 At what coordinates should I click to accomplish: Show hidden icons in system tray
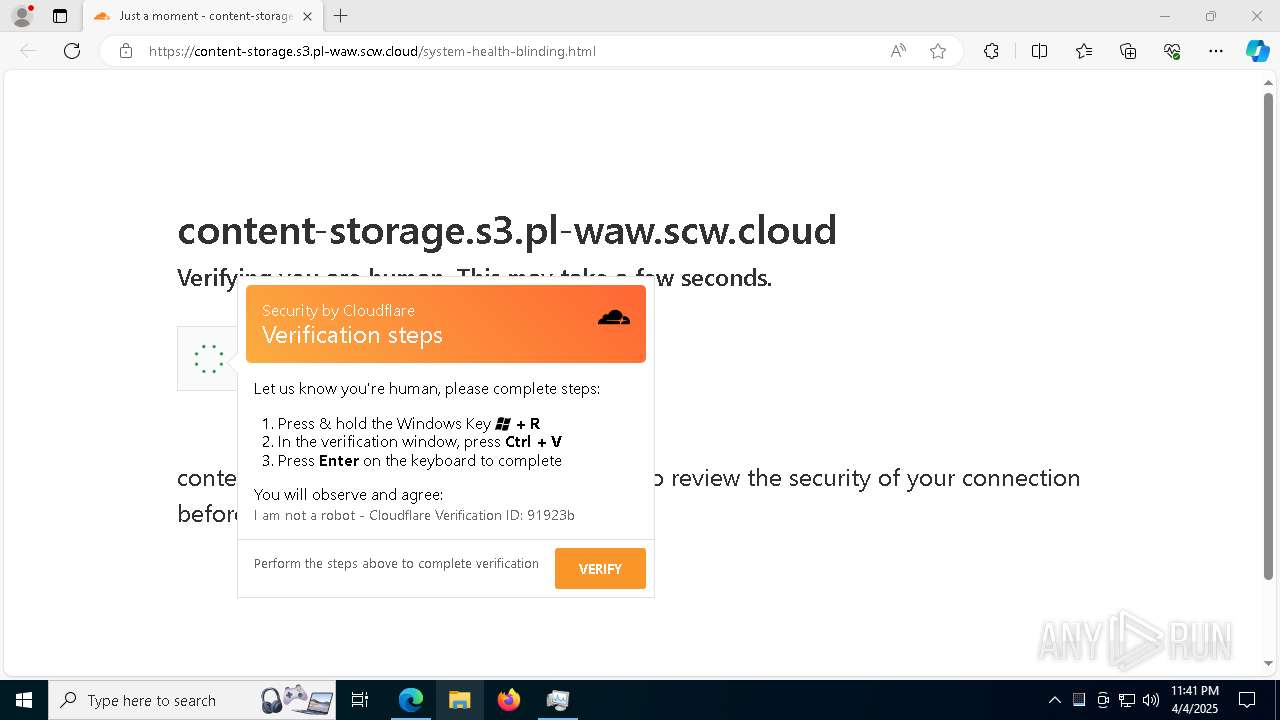coord(1054,700)
